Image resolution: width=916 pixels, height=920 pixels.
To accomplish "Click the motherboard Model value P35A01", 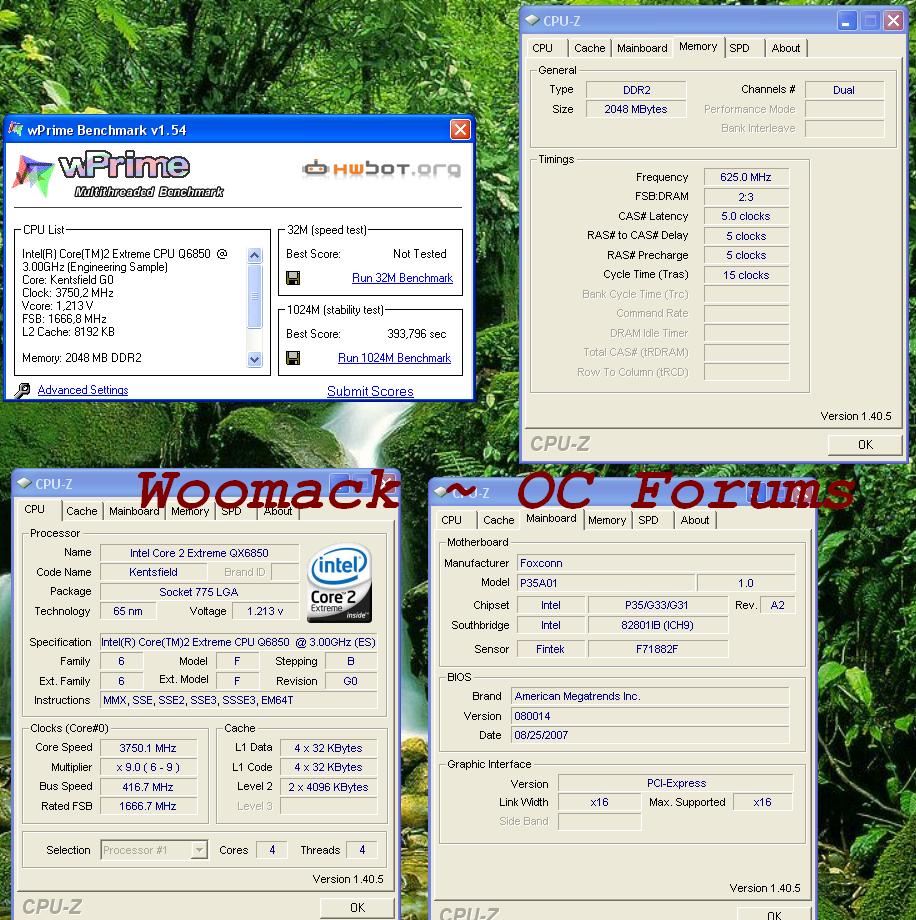I will coord(606,583).
